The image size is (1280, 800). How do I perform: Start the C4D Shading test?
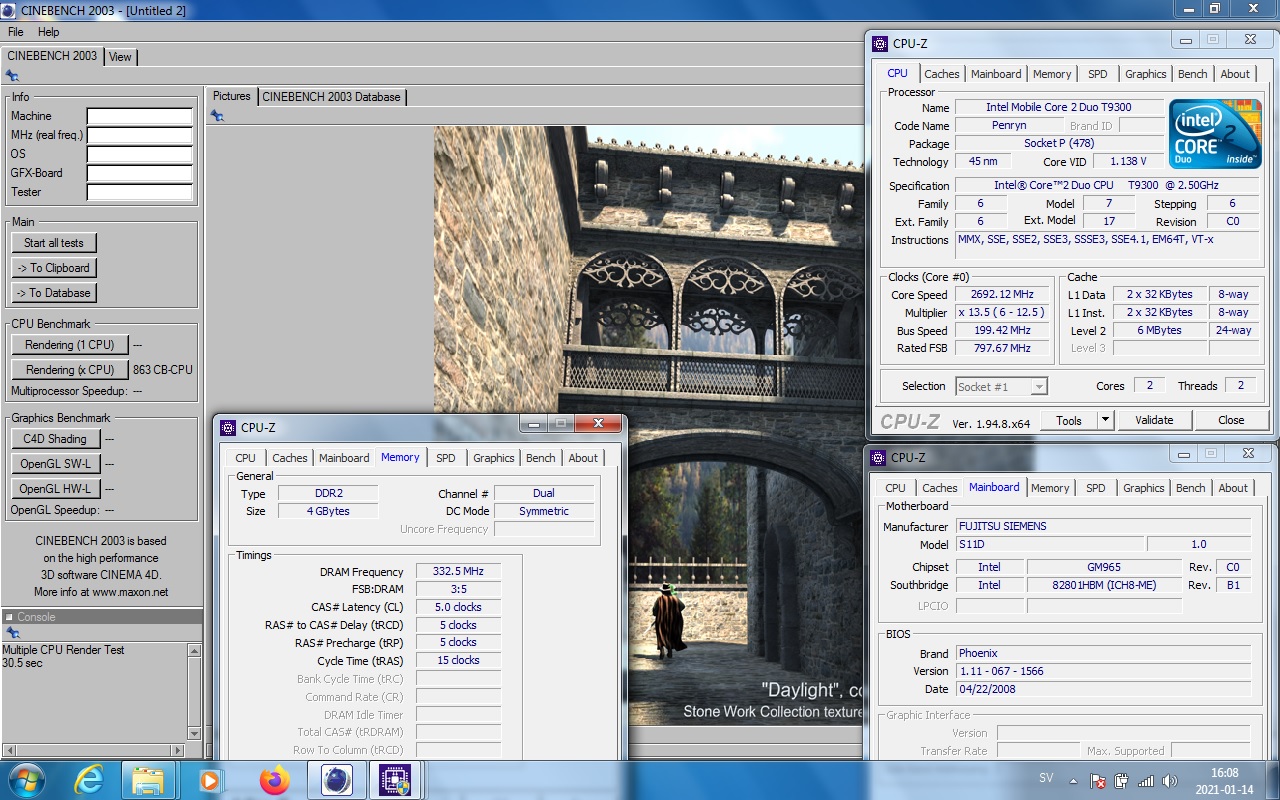55,439
